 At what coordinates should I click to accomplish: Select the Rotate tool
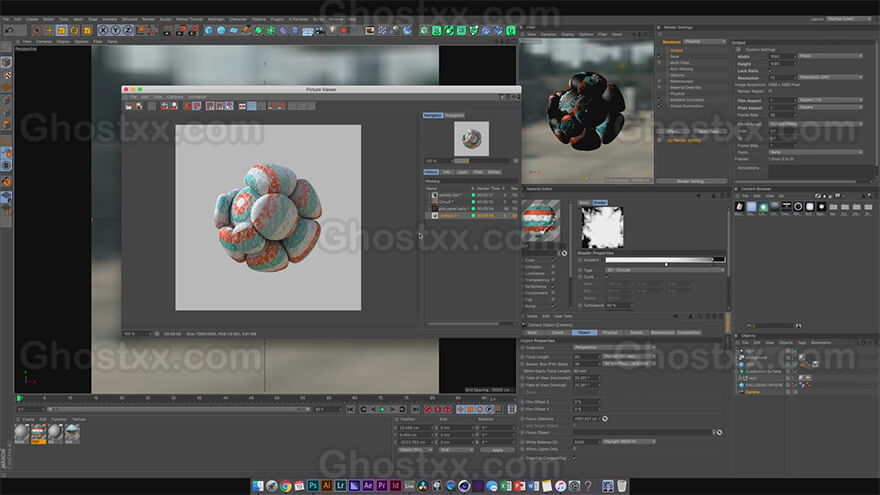point(74,30)
